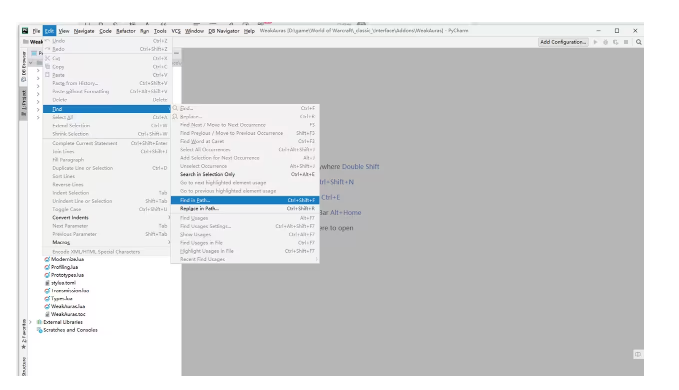The height and width of the screenshot is (390, 679).
Task: Choose Toggle Case menu entry
Action: click(x=107, y=209)
